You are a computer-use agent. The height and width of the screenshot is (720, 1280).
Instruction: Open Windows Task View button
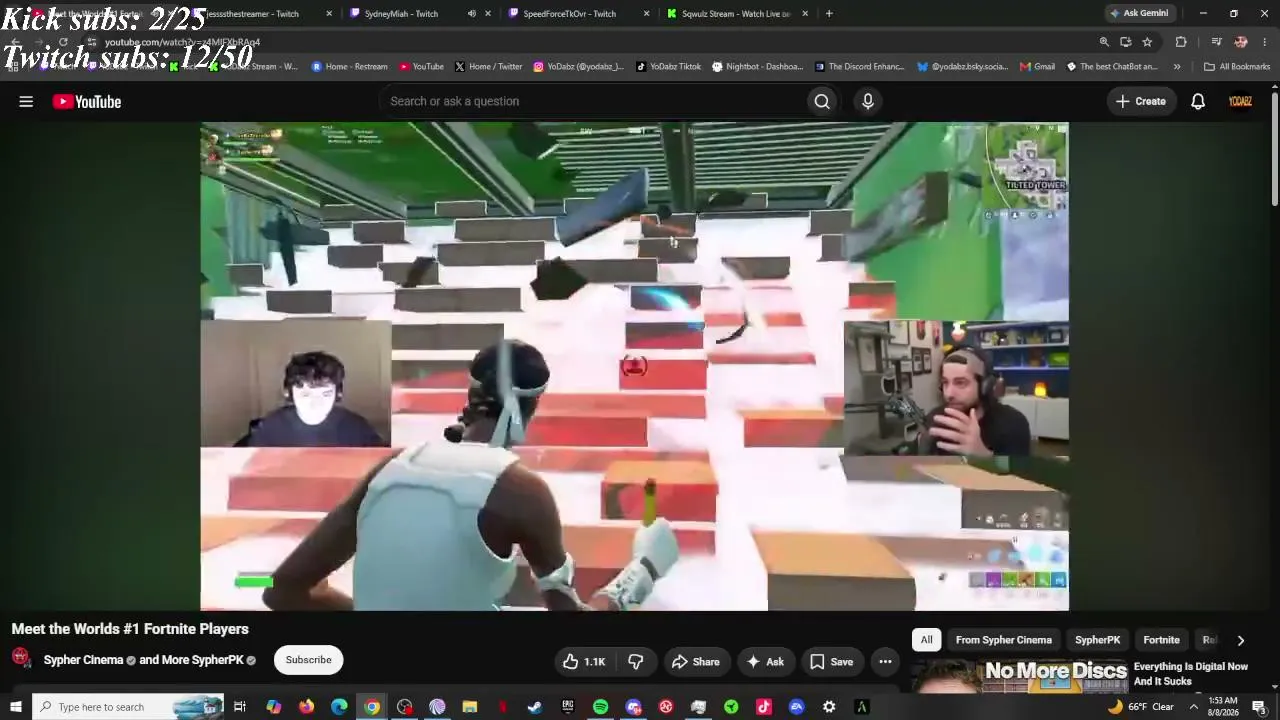click(240, 707)
